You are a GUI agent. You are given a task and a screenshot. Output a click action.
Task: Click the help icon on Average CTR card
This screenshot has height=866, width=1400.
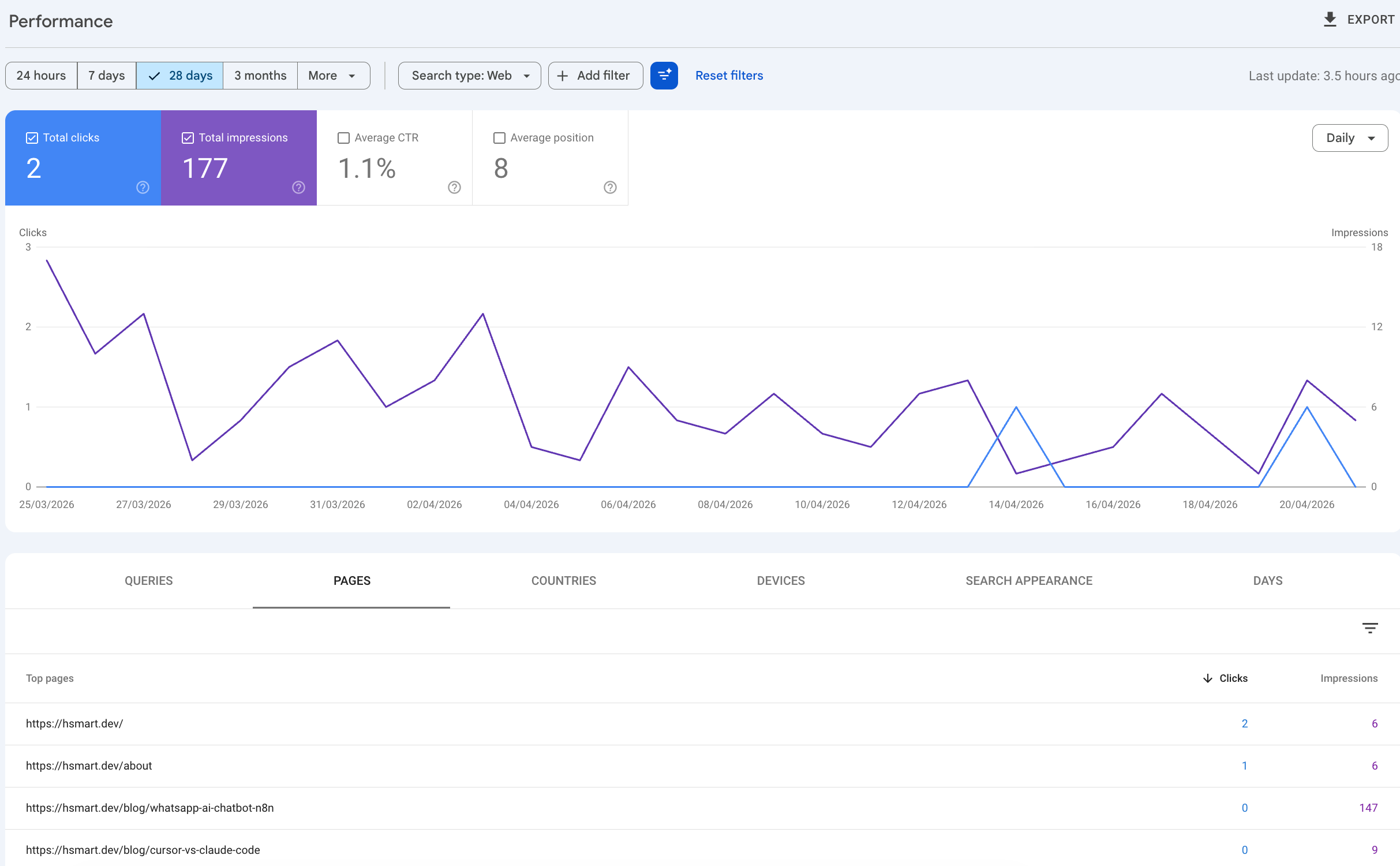[x=454, y=187]
